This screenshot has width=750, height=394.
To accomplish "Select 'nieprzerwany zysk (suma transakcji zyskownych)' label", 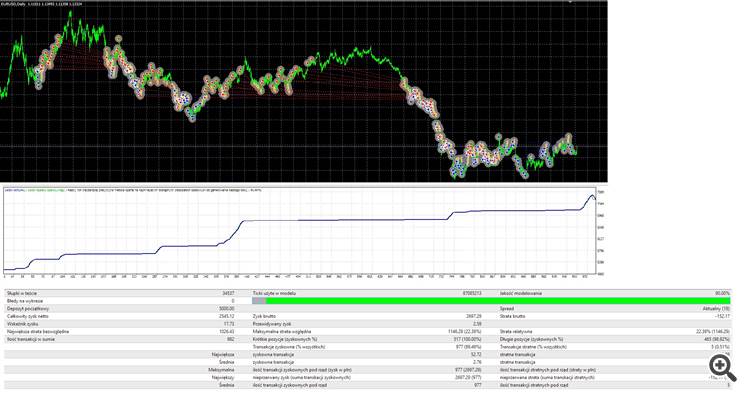I will click(301, 377).
